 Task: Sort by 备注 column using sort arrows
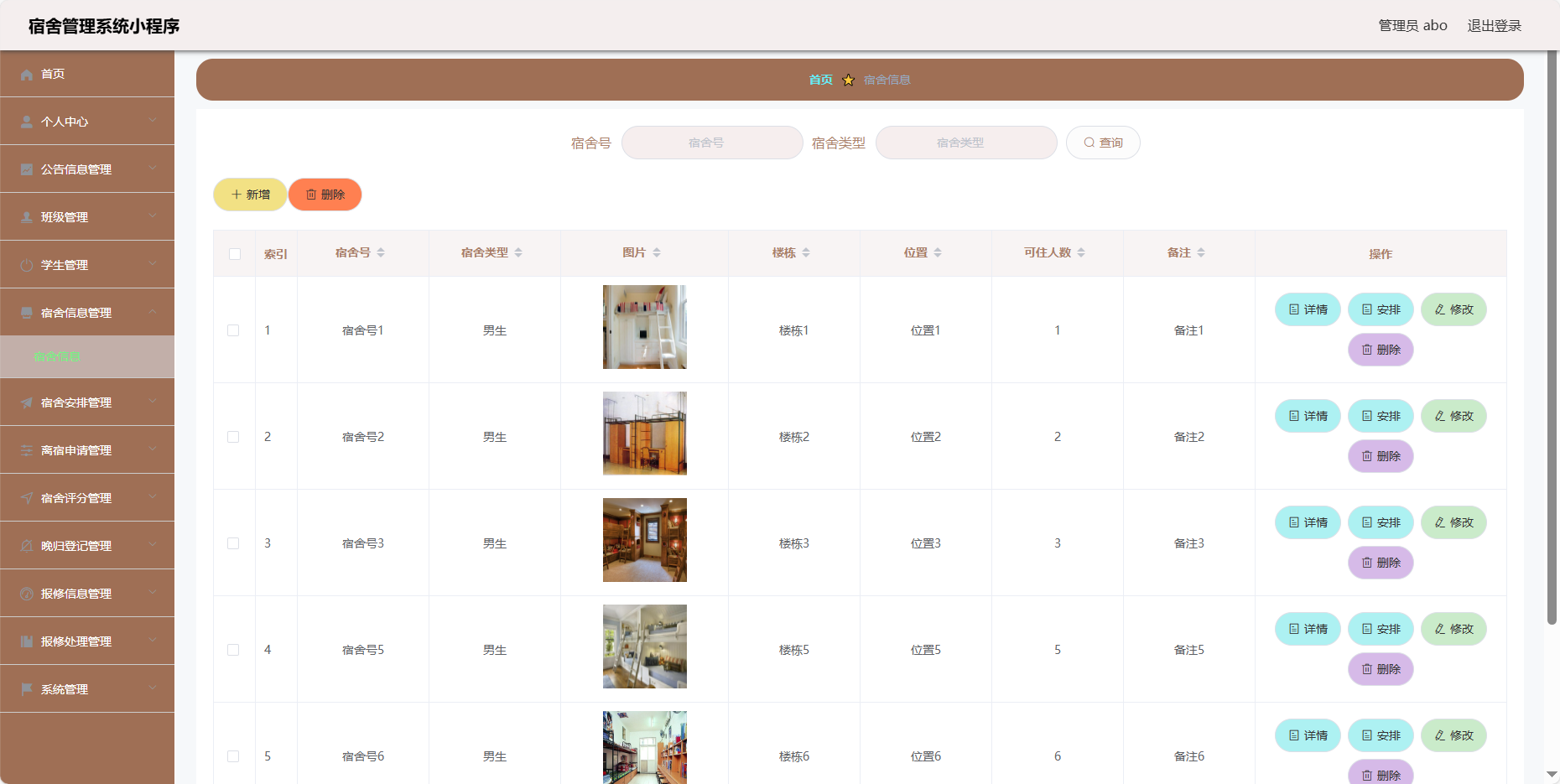1201,252
